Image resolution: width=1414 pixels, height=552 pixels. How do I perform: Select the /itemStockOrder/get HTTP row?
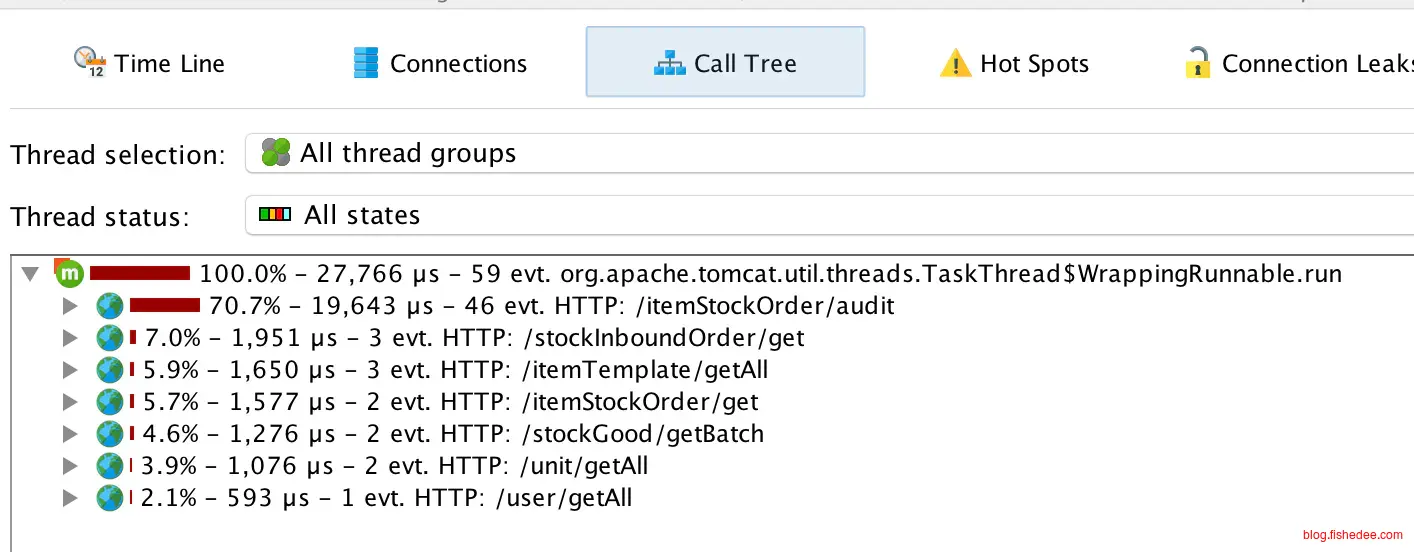450,402
